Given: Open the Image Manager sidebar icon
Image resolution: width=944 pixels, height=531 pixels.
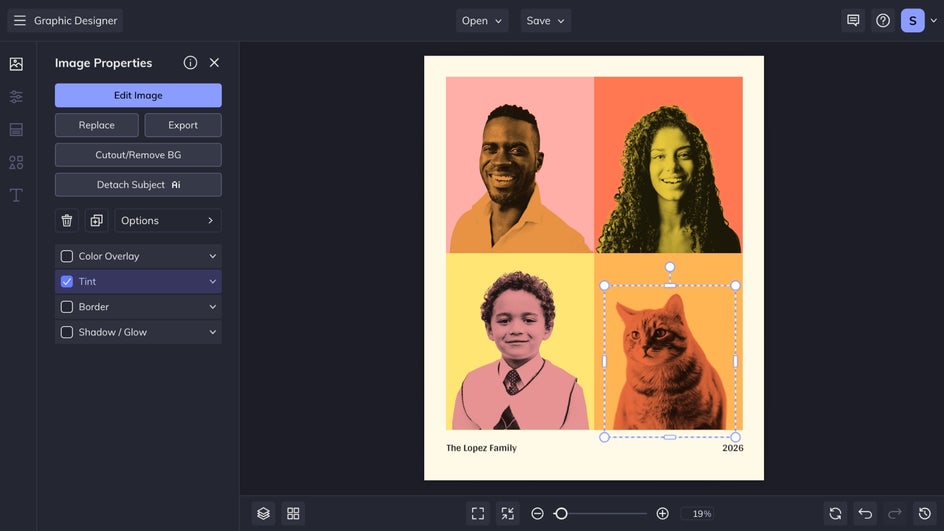Looking at the screenshot, I should 16,64.
